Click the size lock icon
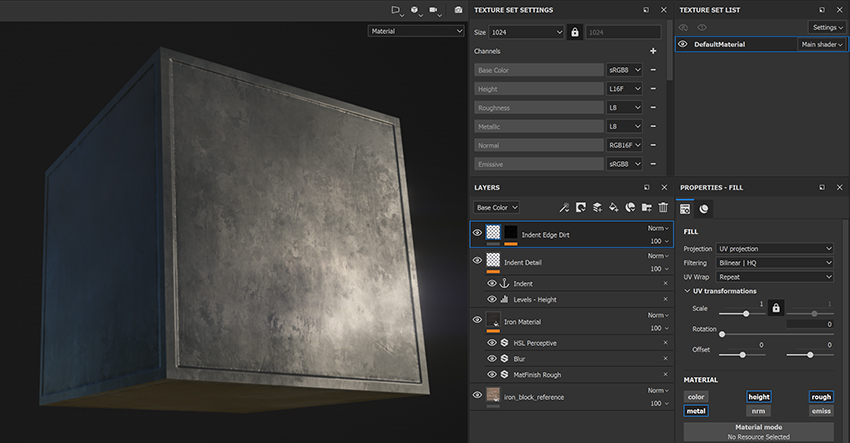Screen dimensions: 850x443 [574, 32]
